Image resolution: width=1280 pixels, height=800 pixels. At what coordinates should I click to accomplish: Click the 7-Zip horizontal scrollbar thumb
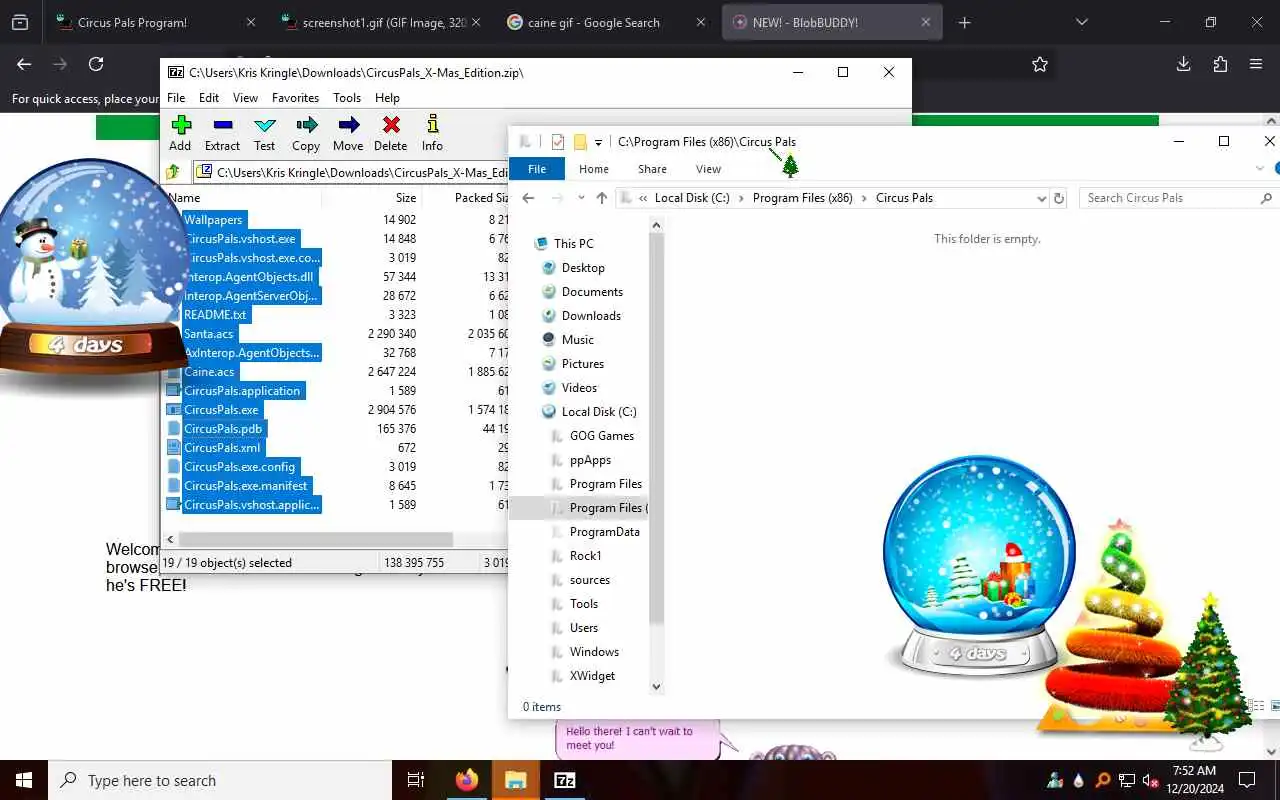(x=316, y=539)
